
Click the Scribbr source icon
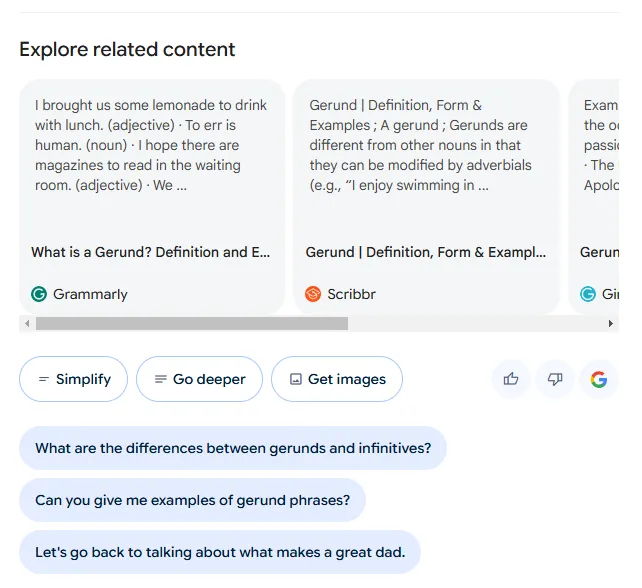313,294
